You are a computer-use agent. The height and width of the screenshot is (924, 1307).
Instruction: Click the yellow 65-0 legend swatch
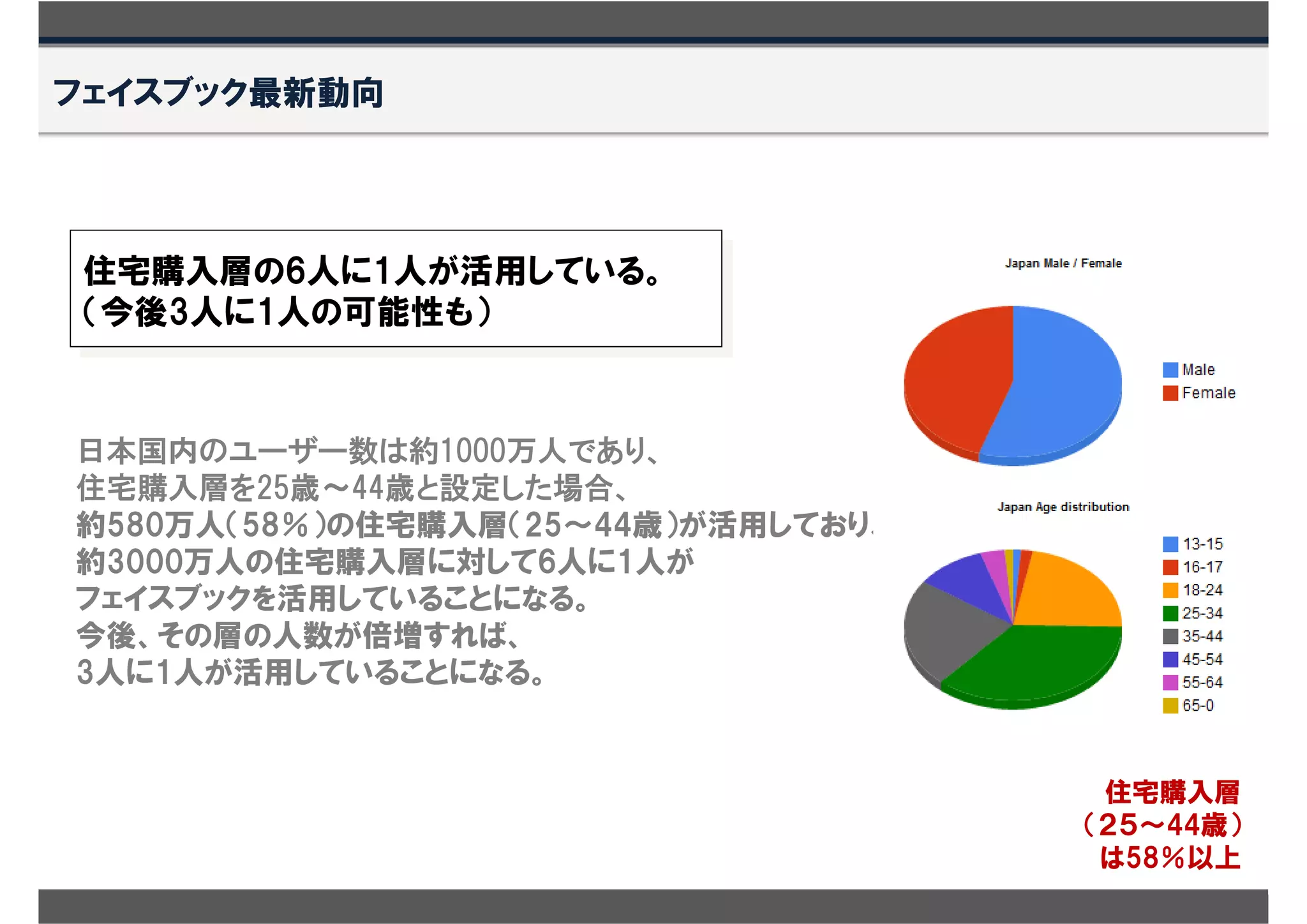(x=1170, y=705)
